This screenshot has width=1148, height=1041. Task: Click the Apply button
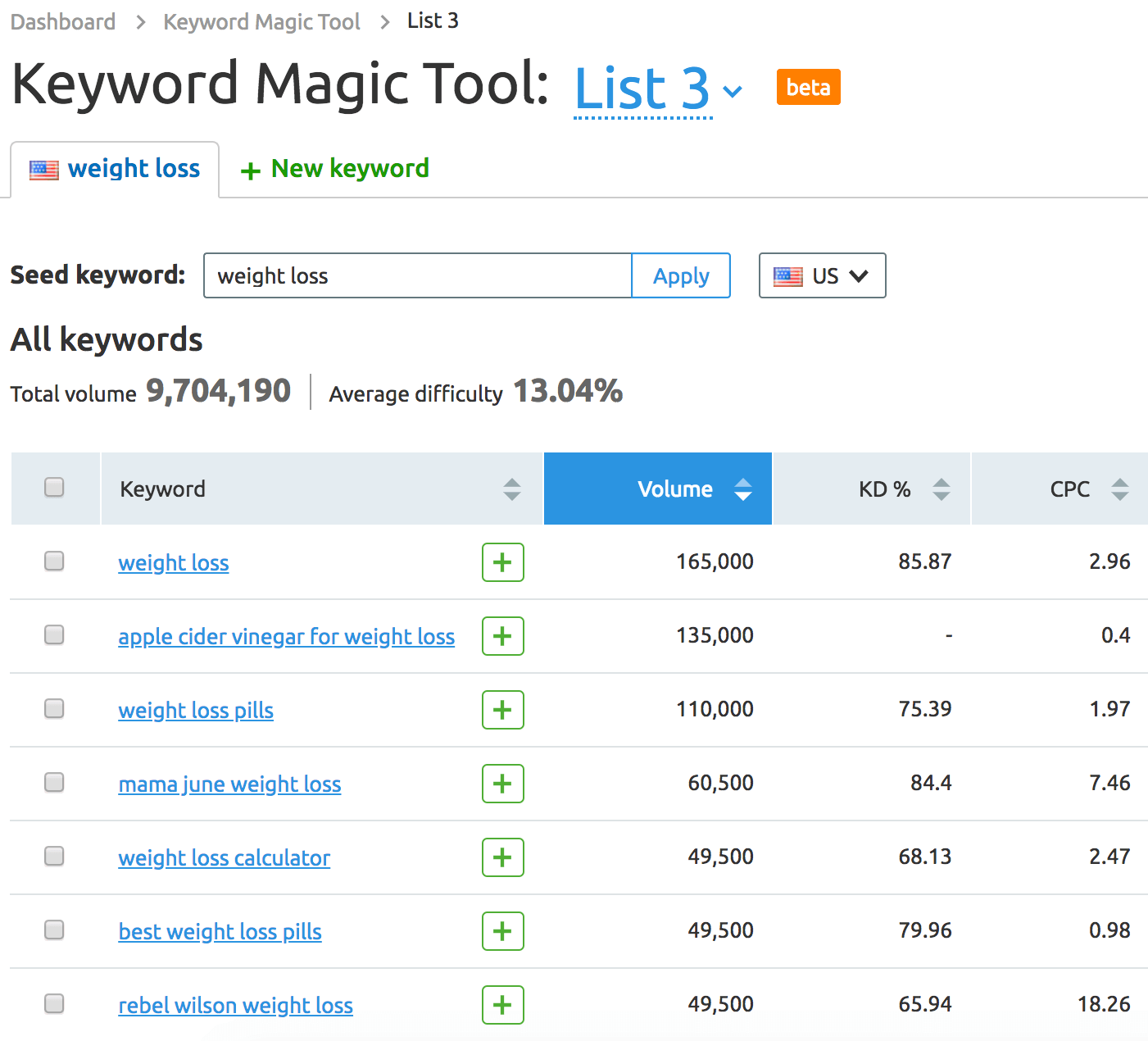(681, 275)
